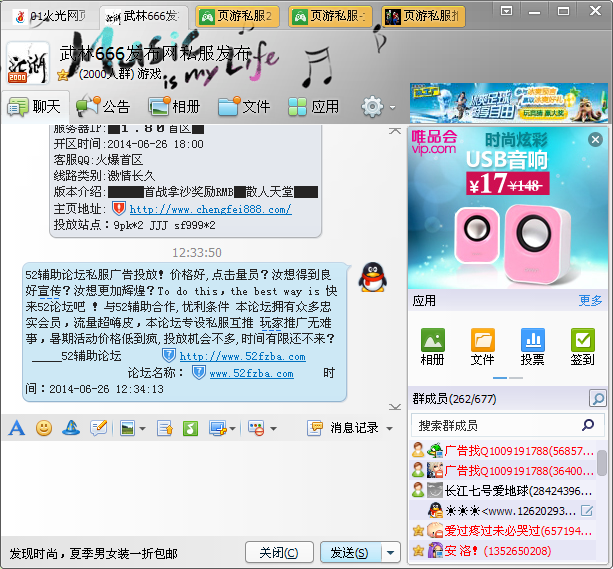Jump to chat bottom arrow
Screen dimensions: 613x569
click(395, 407)
